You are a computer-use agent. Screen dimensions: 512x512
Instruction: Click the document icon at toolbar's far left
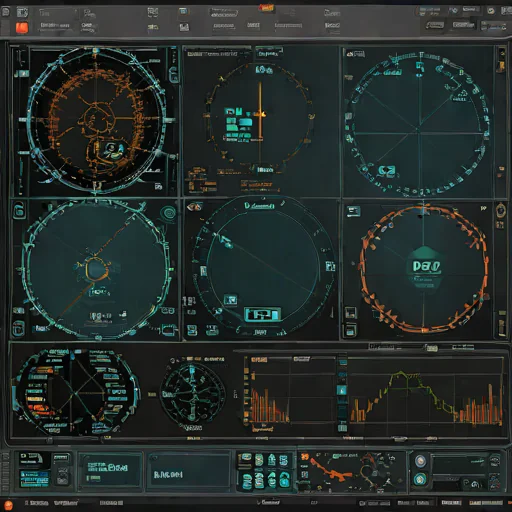(6, 13)
